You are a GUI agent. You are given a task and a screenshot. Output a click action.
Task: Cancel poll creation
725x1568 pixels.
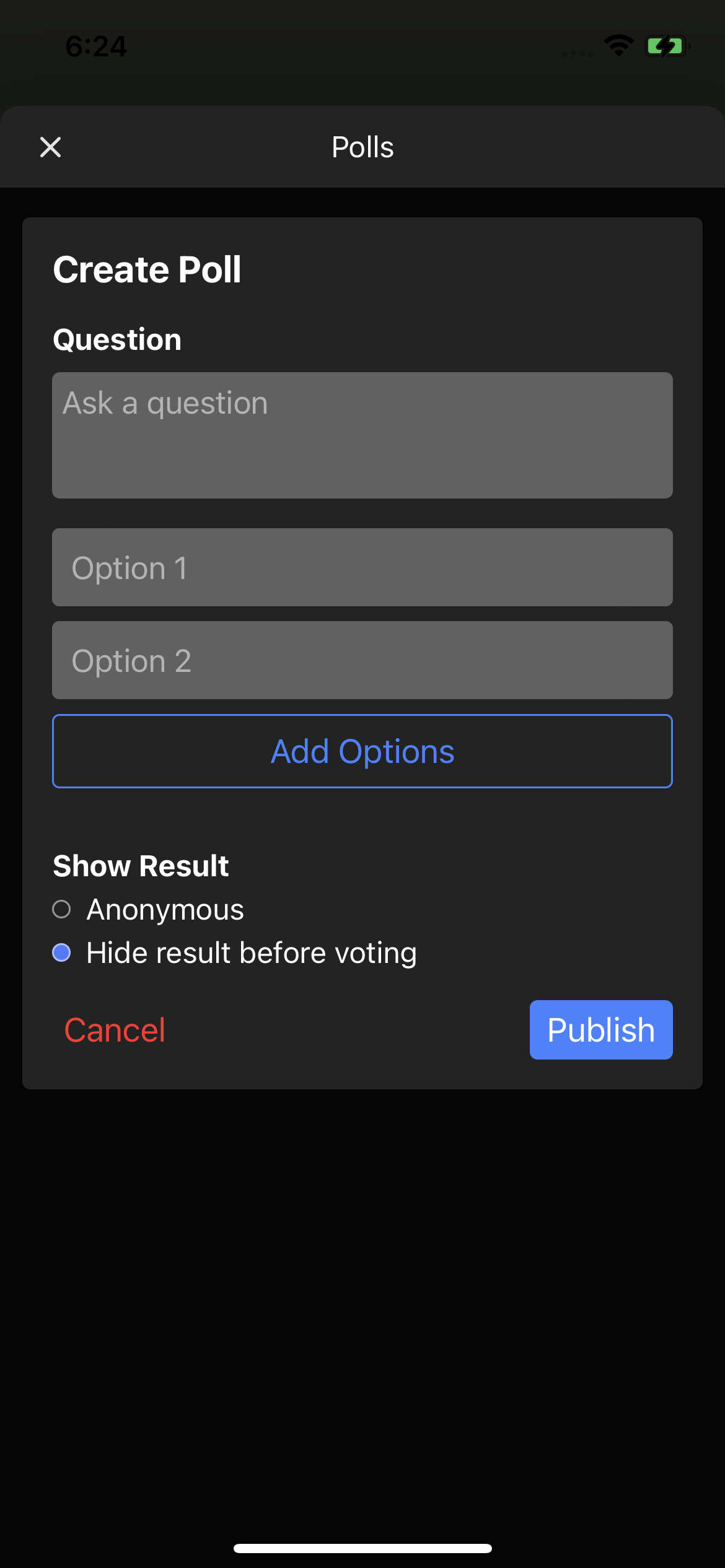[x=115, y=1030]
